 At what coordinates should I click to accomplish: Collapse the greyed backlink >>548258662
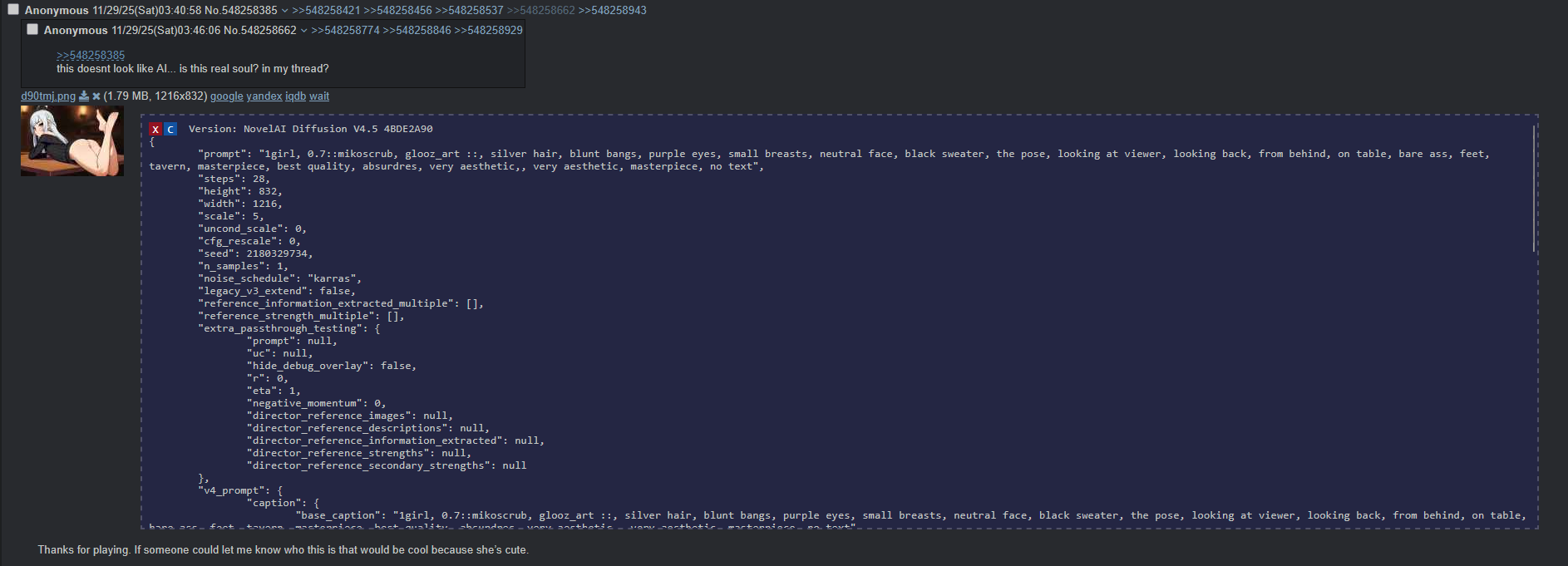pyautogui.click(x=540, y=10)
